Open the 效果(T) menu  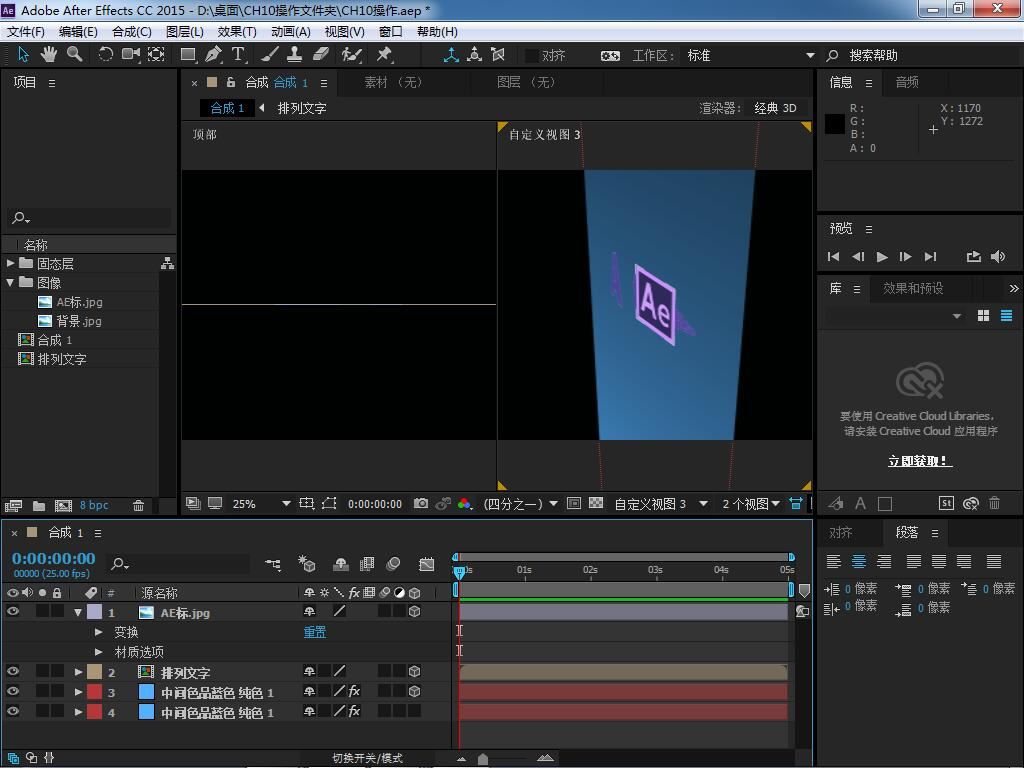(236, 31)
